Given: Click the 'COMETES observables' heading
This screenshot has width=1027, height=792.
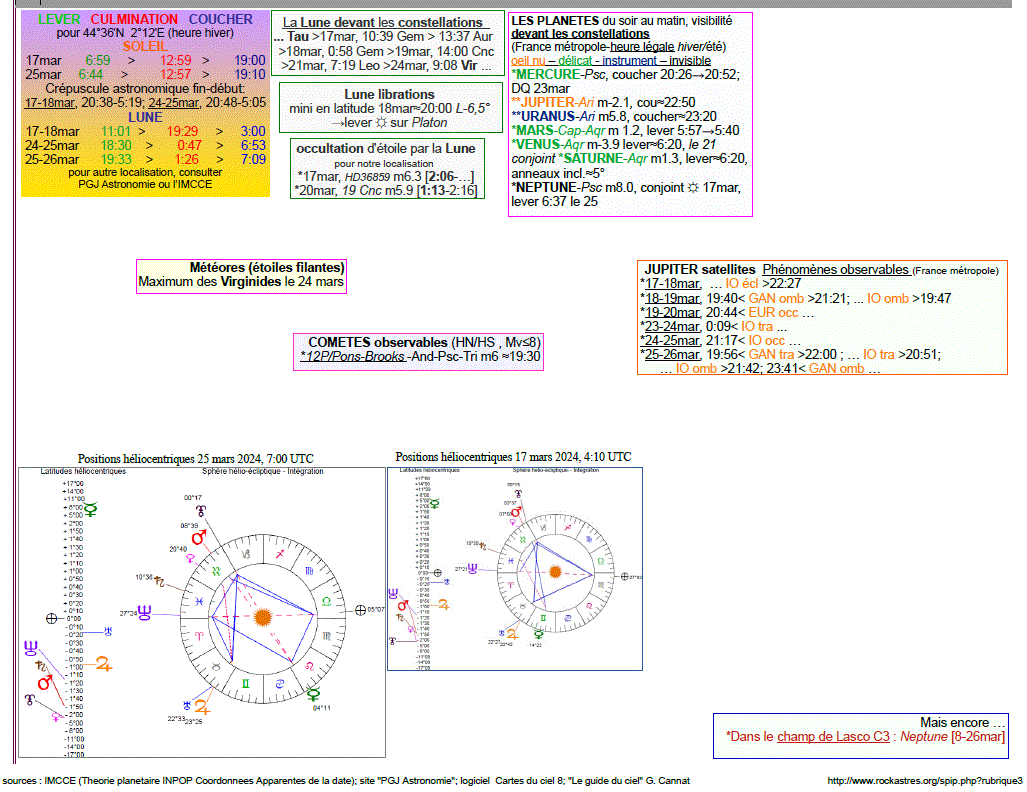Looking at the screenshot, I should tap(377, 342).
